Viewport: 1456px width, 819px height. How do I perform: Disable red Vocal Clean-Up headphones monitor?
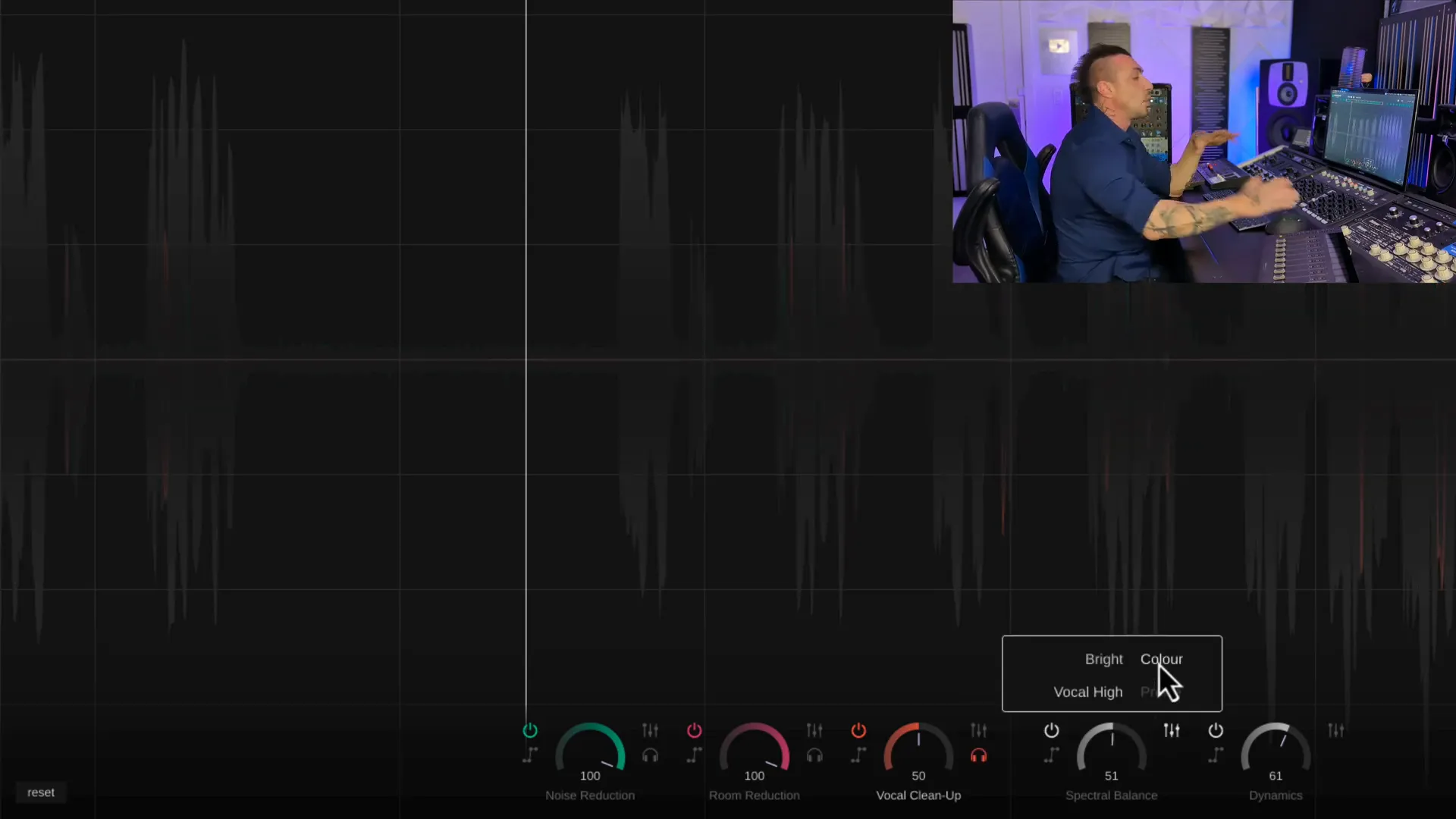coord(978,755)
